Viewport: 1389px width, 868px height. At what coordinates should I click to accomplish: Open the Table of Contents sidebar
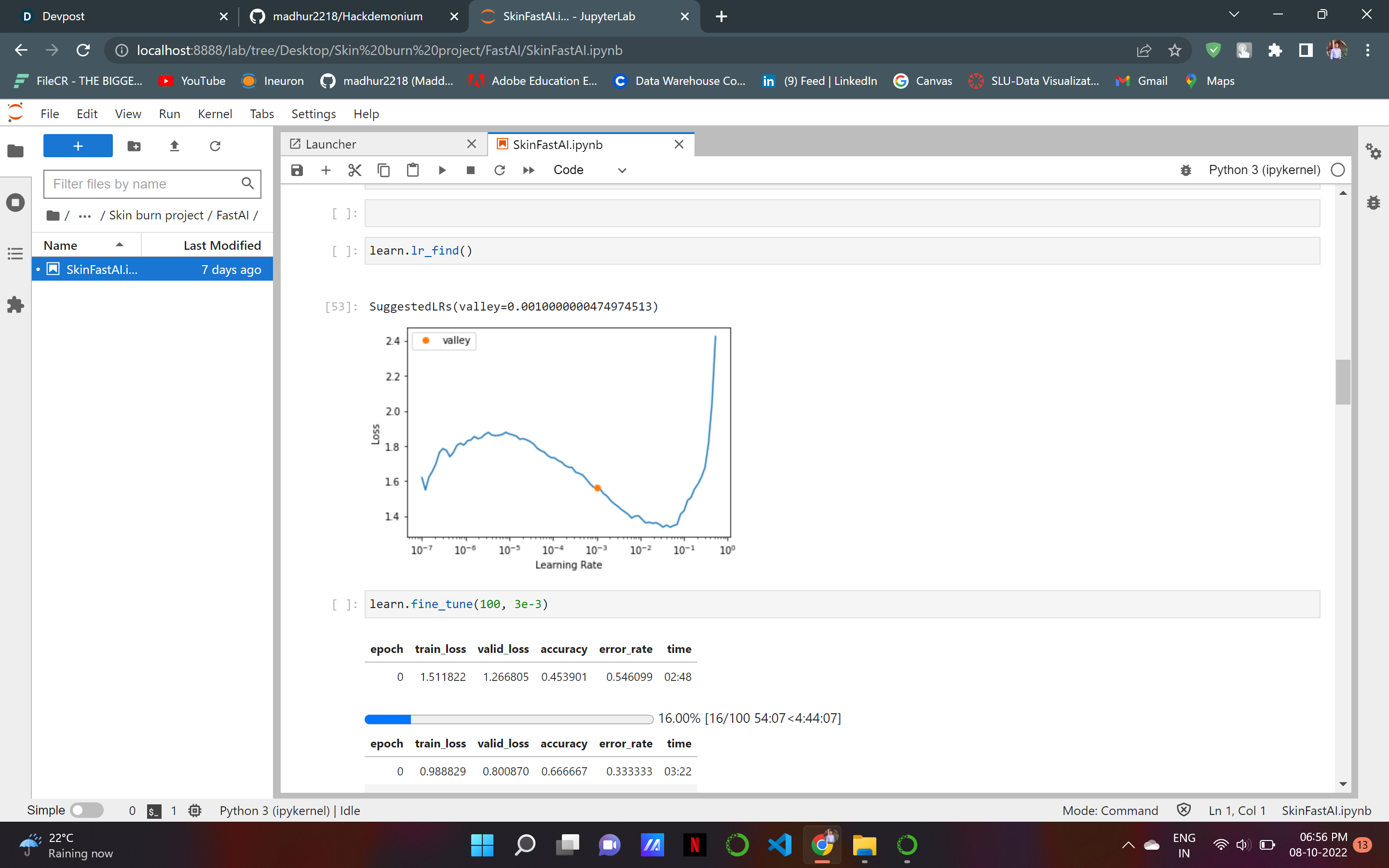pos(15,253)
